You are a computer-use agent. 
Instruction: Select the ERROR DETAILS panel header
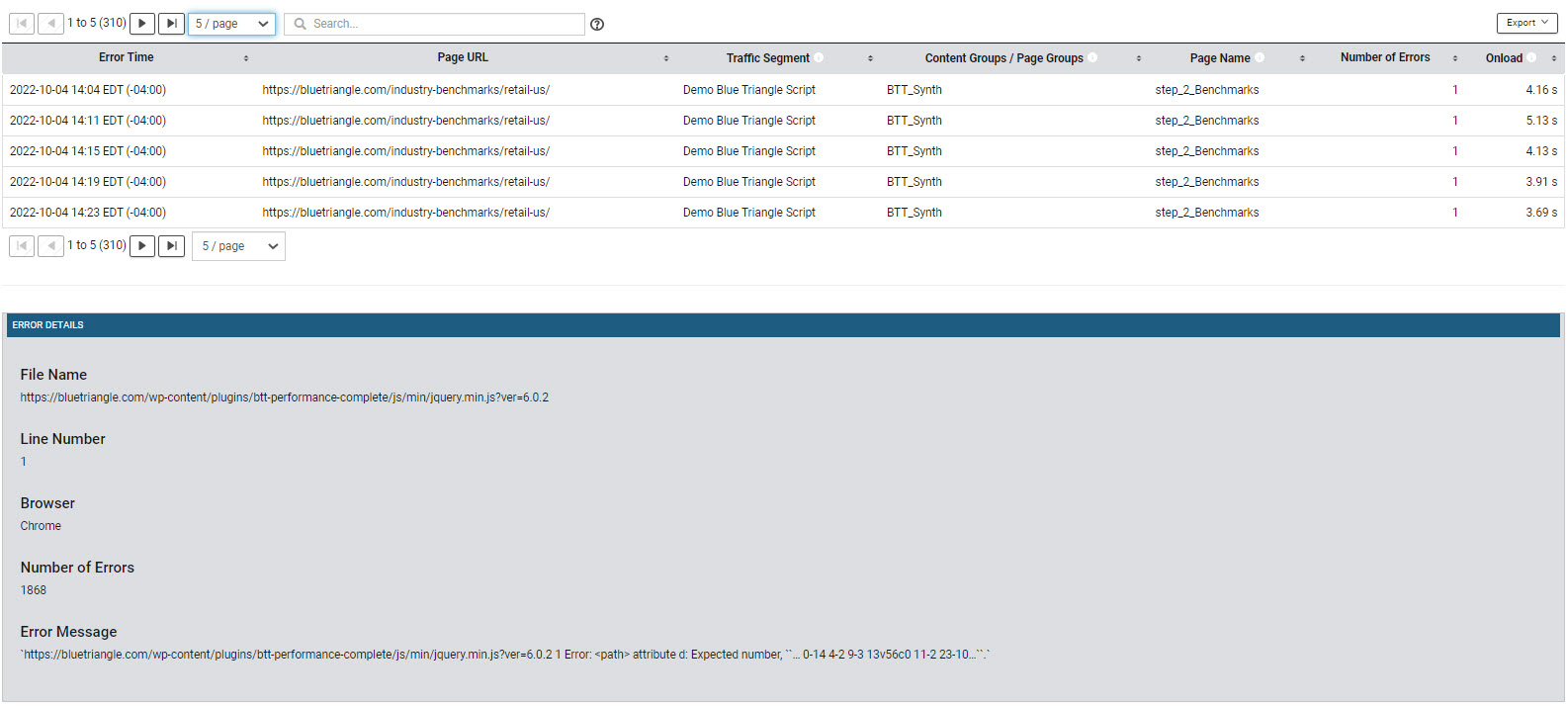pos(783,325)
